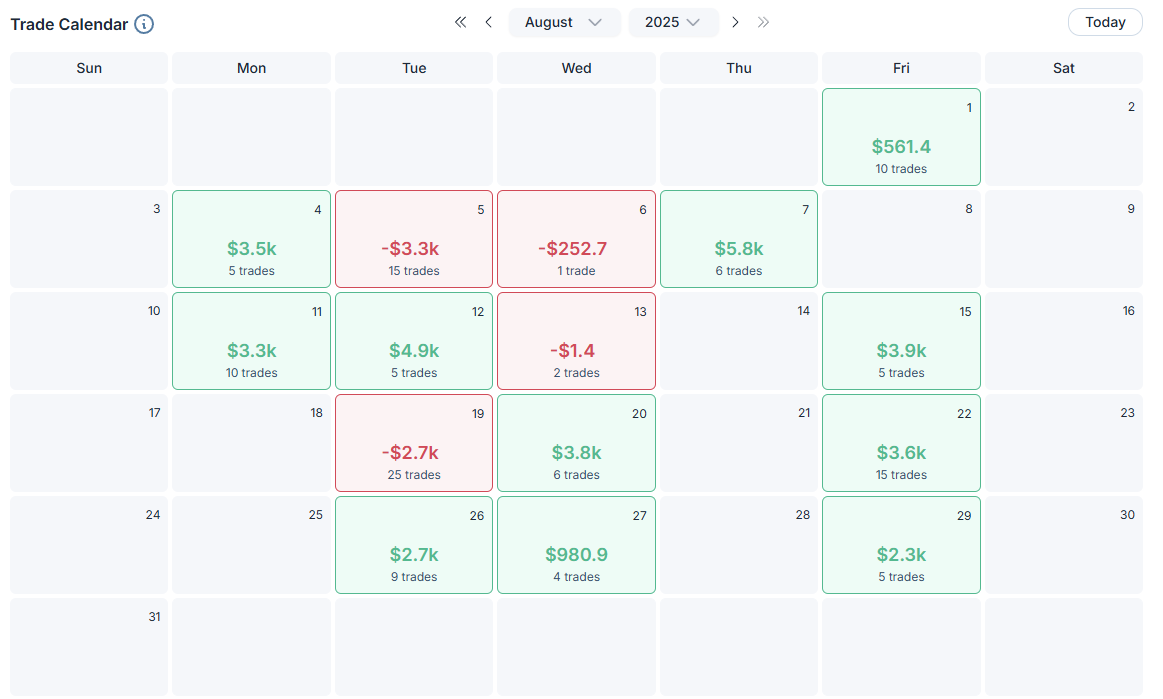The height and width of the screenshot is (699, 1163).
Task: Click the August 30 Saturday cell
Action: pos(1064,545)
